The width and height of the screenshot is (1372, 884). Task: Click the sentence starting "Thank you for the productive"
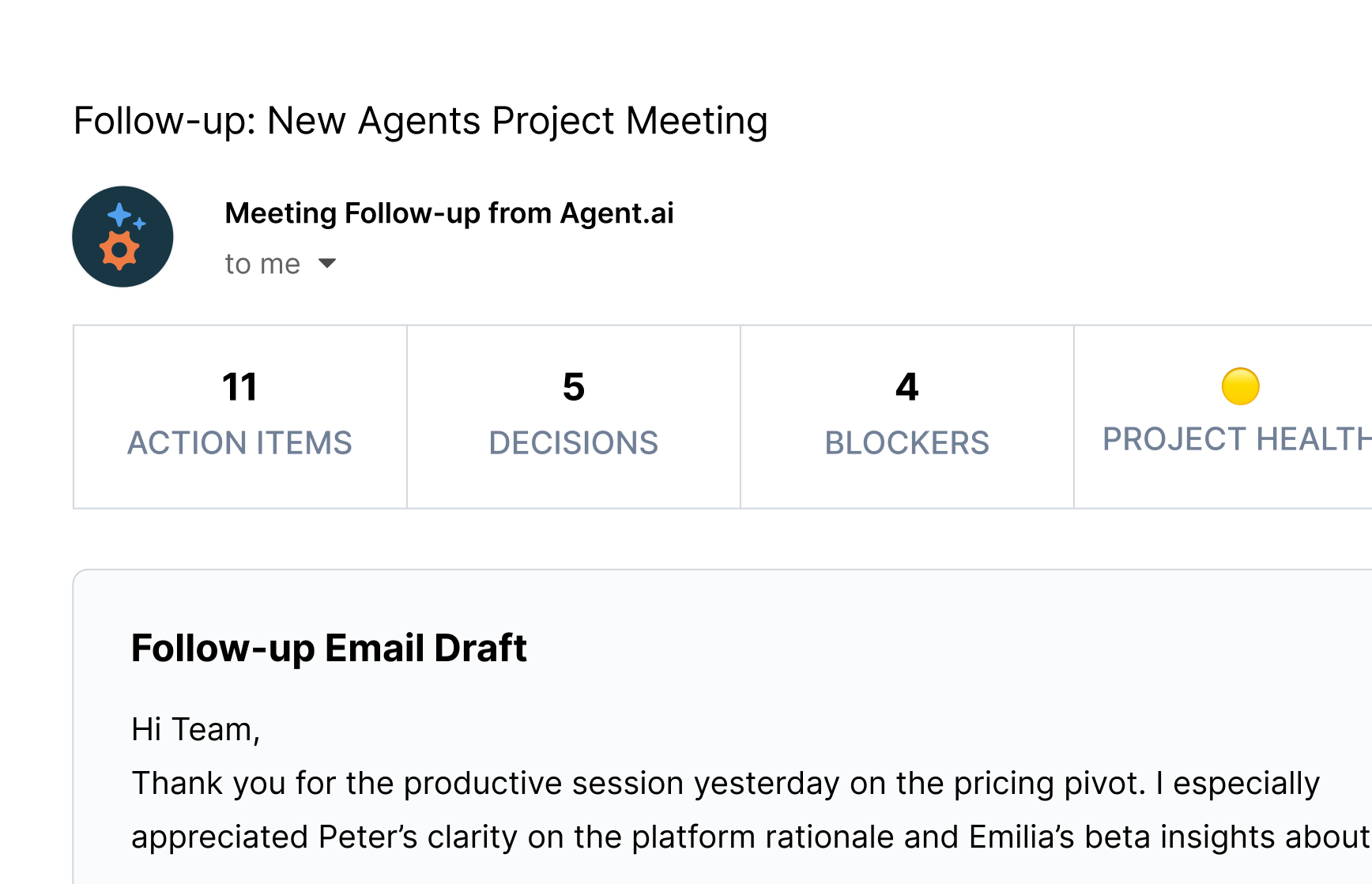[724, 783]
